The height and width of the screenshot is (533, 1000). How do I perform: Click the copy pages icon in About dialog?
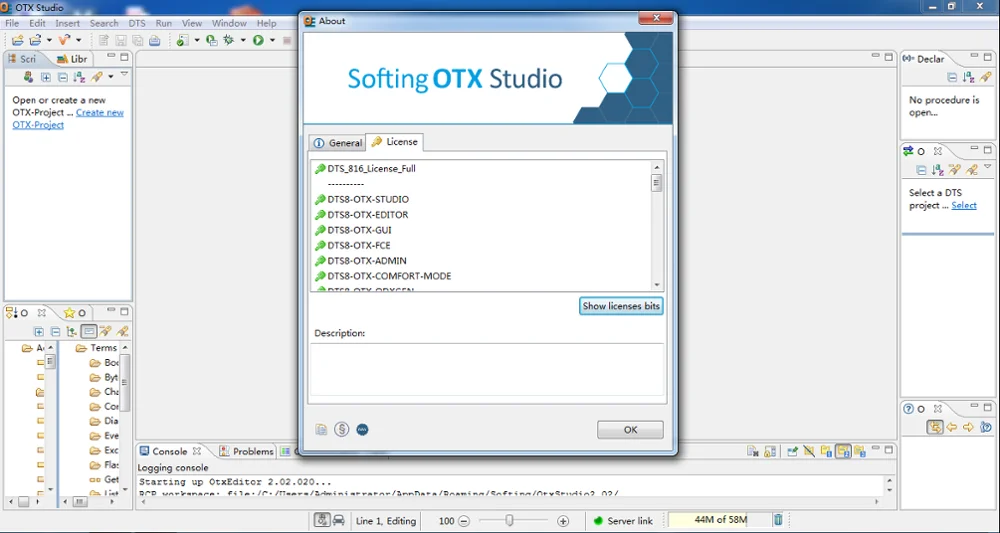click(x=321, y=430)
